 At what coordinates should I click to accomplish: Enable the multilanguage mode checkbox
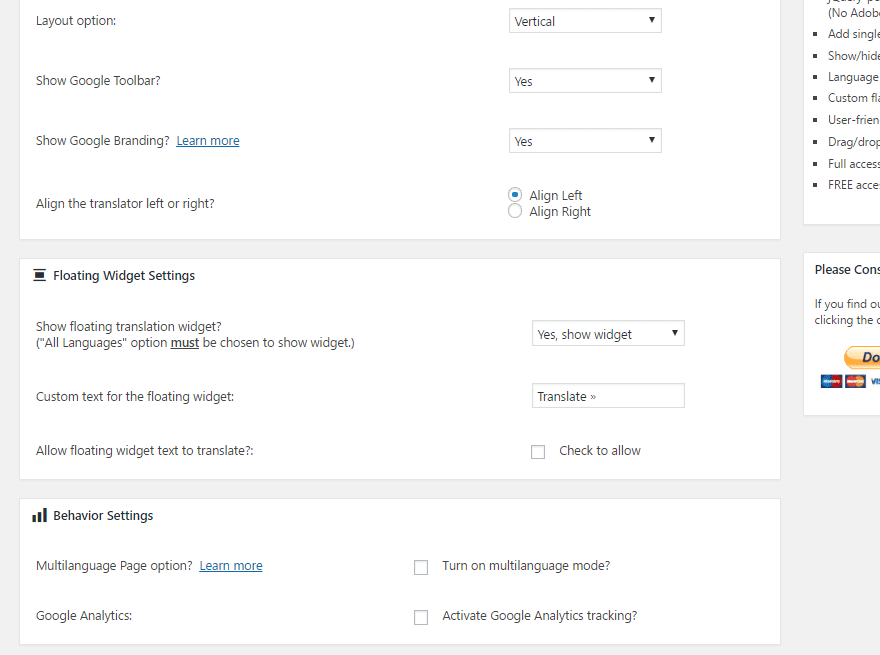coord(421,567)
